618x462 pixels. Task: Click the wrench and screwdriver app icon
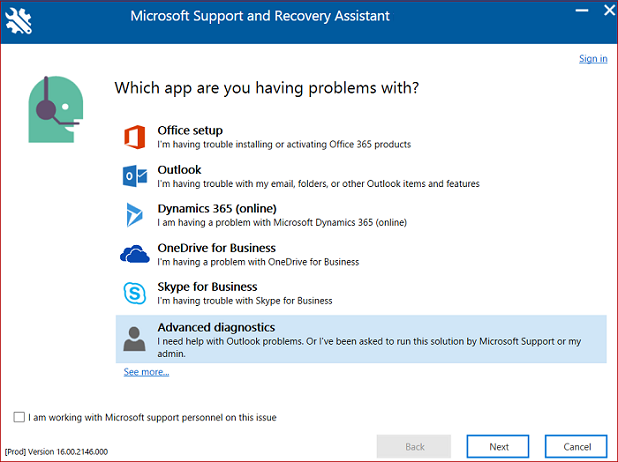click(x=19, y=21)
